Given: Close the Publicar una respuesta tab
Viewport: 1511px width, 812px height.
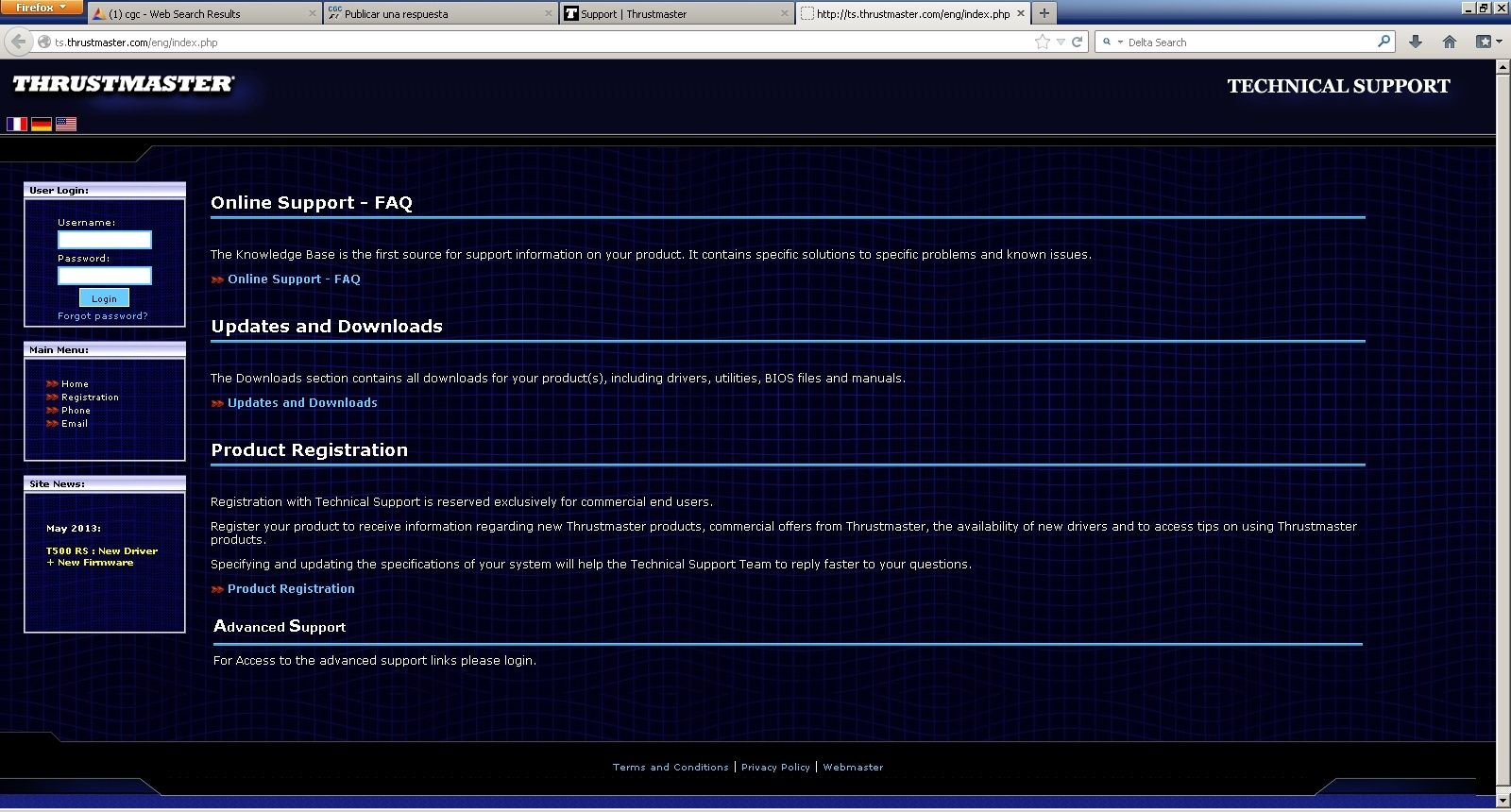Looking at the screenshot, I should pos(549,13).
